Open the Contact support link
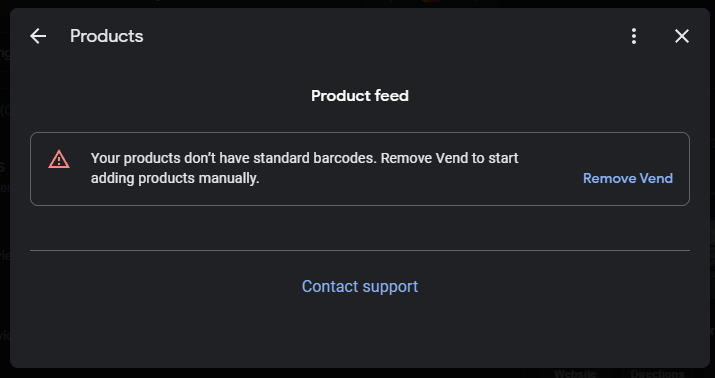This screenshot has width=715, height=378. 360,286
